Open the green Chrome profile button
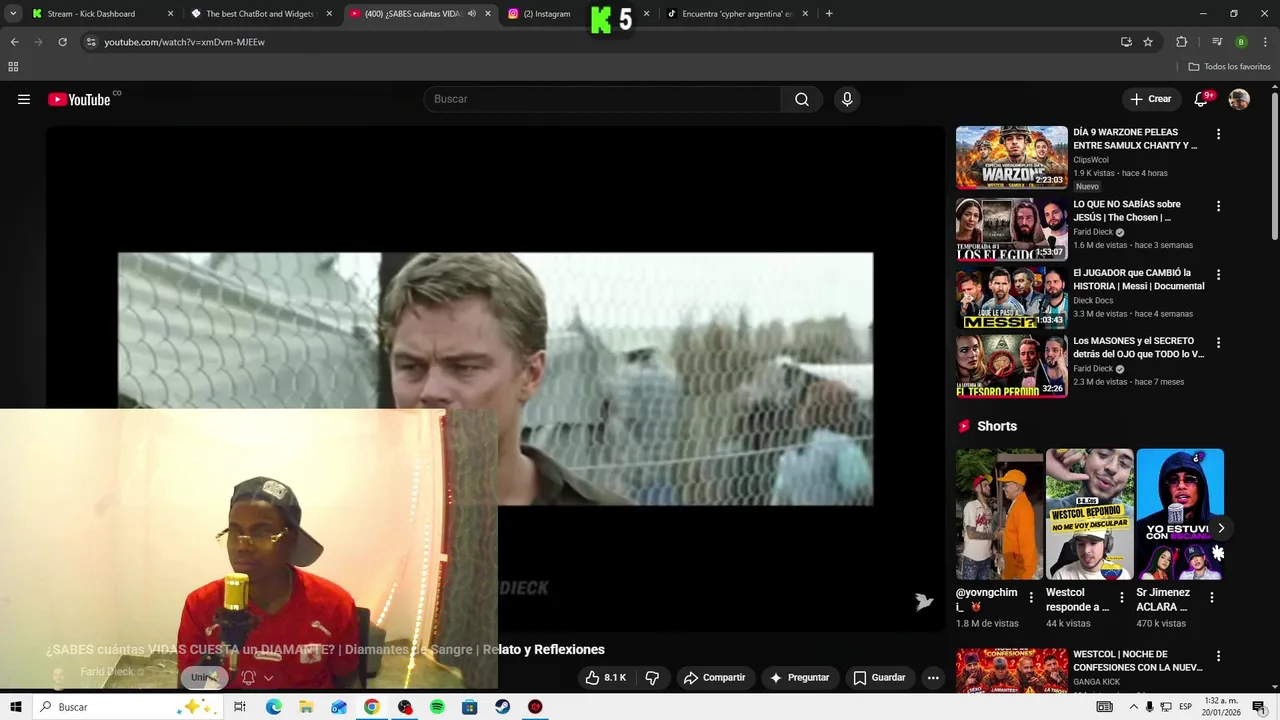Image resolution: width=1280 pixels, height=720 pixels. [1241, 42]
